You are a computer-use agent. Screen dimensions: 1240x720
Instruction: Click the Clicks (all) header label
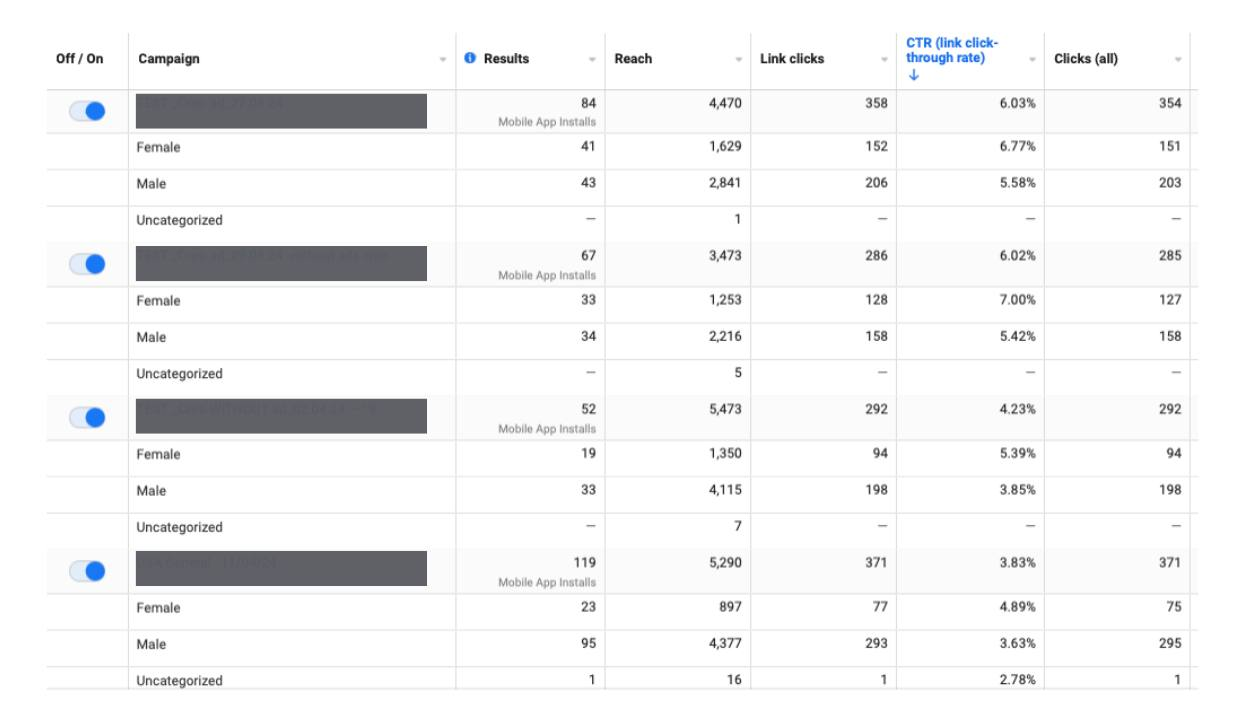(x=1086, y=59)
